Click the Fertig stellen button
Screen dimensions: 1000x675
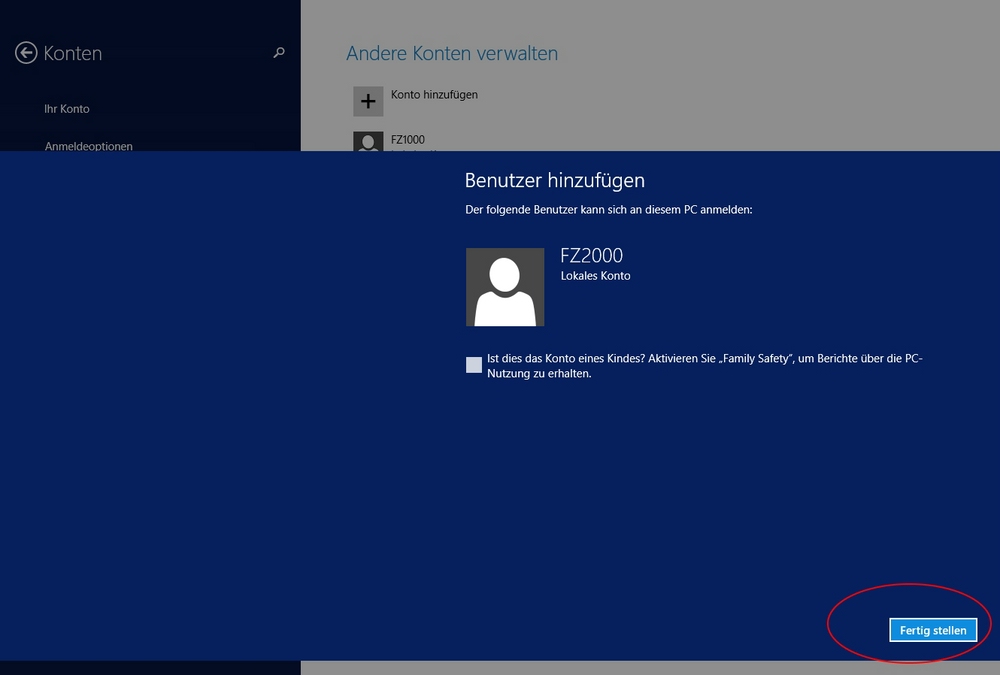pos(933,630)
